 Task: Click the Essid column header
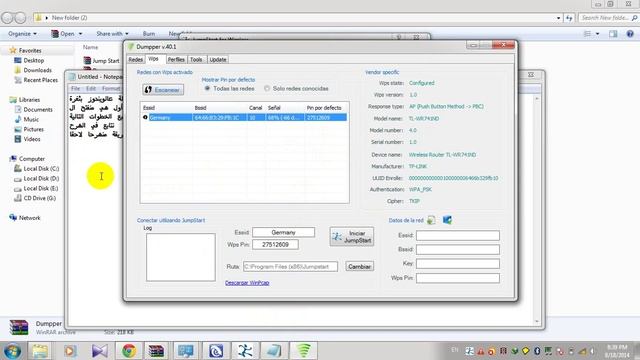[167, 108]
